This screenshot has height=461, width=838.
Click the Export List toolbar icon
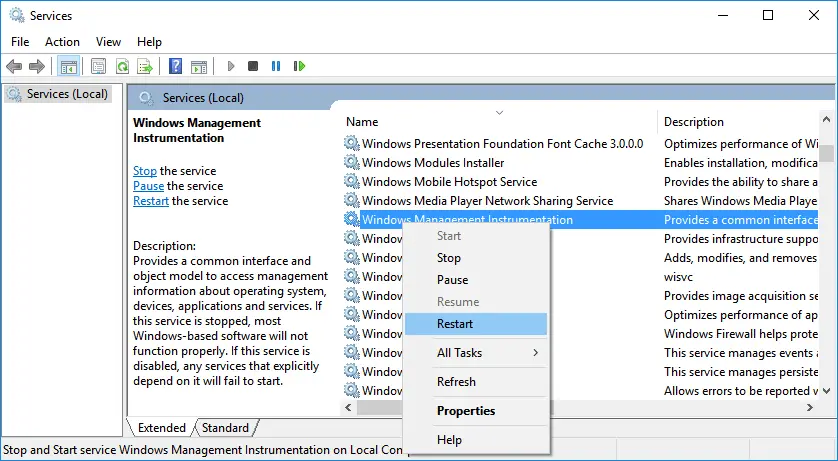pyautogui.click(x=145, y=66)
